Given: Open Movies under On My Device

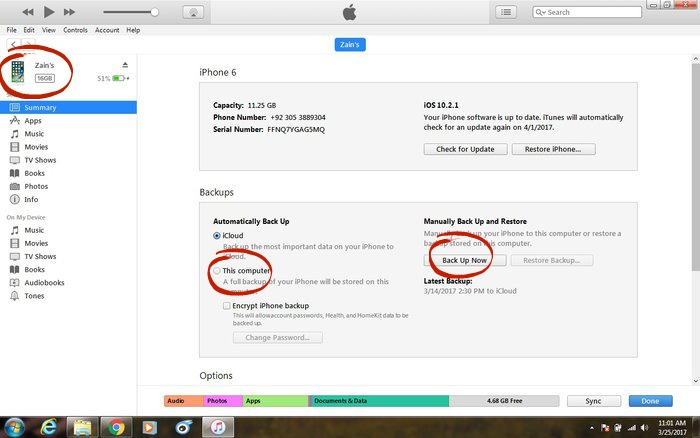Looking at the screenshot, I should point(36,243).
